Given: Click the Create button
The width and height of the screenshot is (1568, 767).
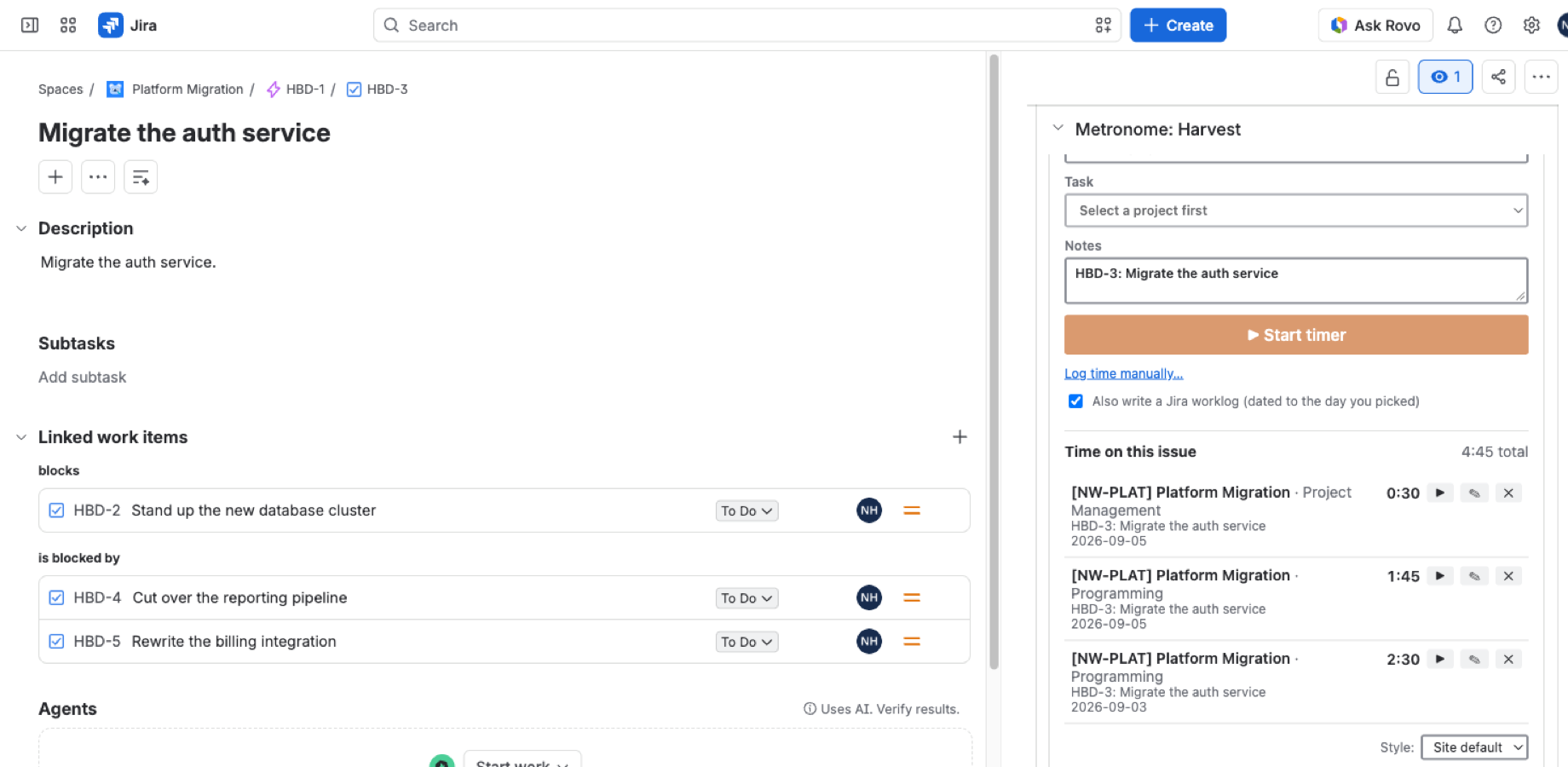Looking at the screenshot, I should coord(1178,26).
